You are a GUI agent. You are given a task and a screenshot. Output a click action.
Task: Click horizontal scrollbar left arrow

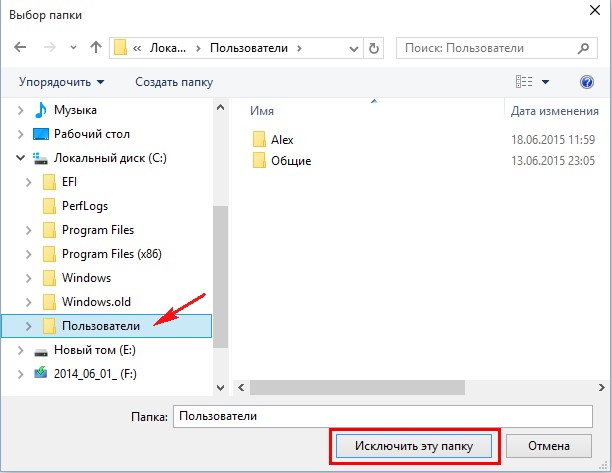pyautogui.click(x=241, y=388)
